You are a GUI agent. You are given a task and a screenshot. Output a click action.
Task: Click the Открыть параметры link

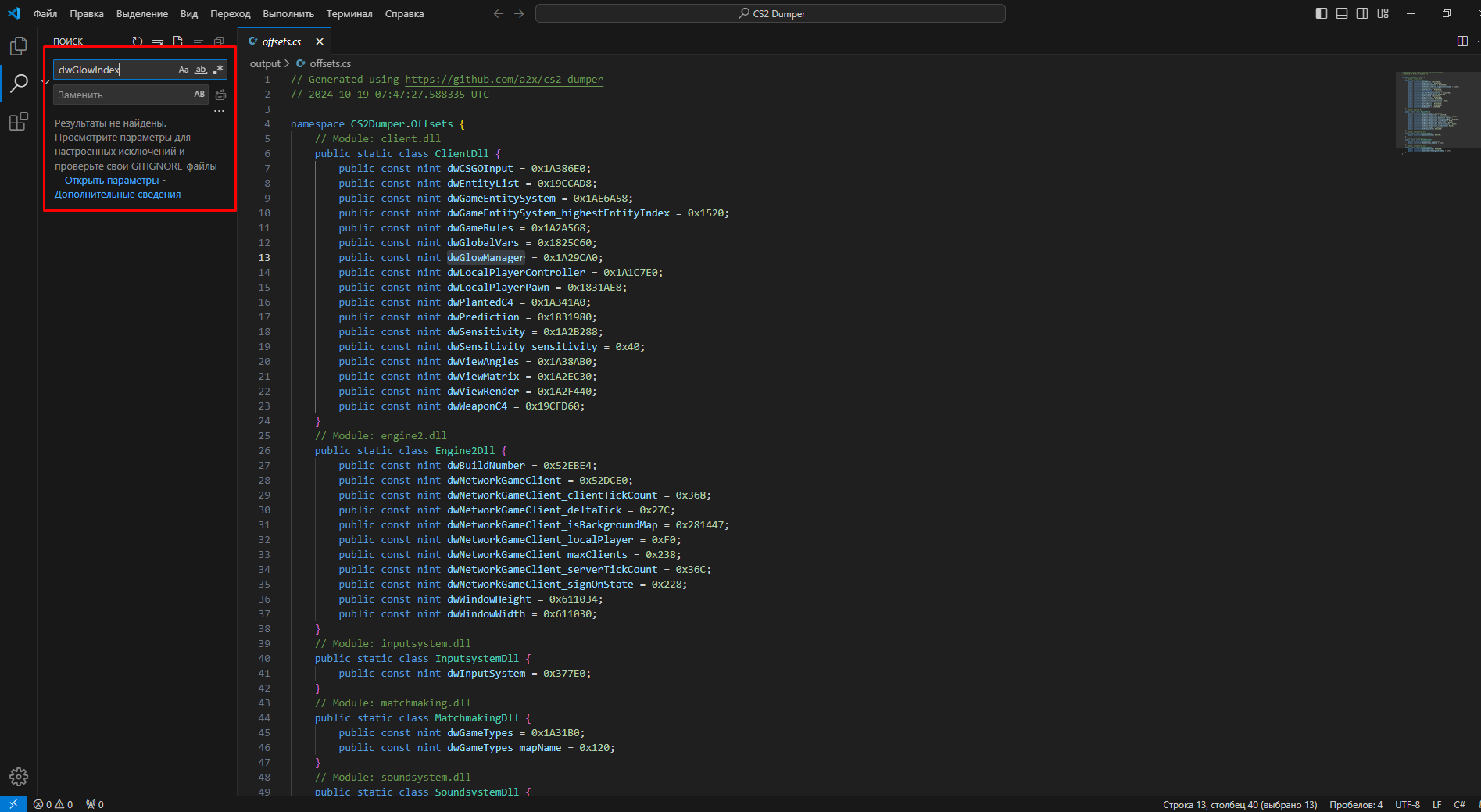112,181
